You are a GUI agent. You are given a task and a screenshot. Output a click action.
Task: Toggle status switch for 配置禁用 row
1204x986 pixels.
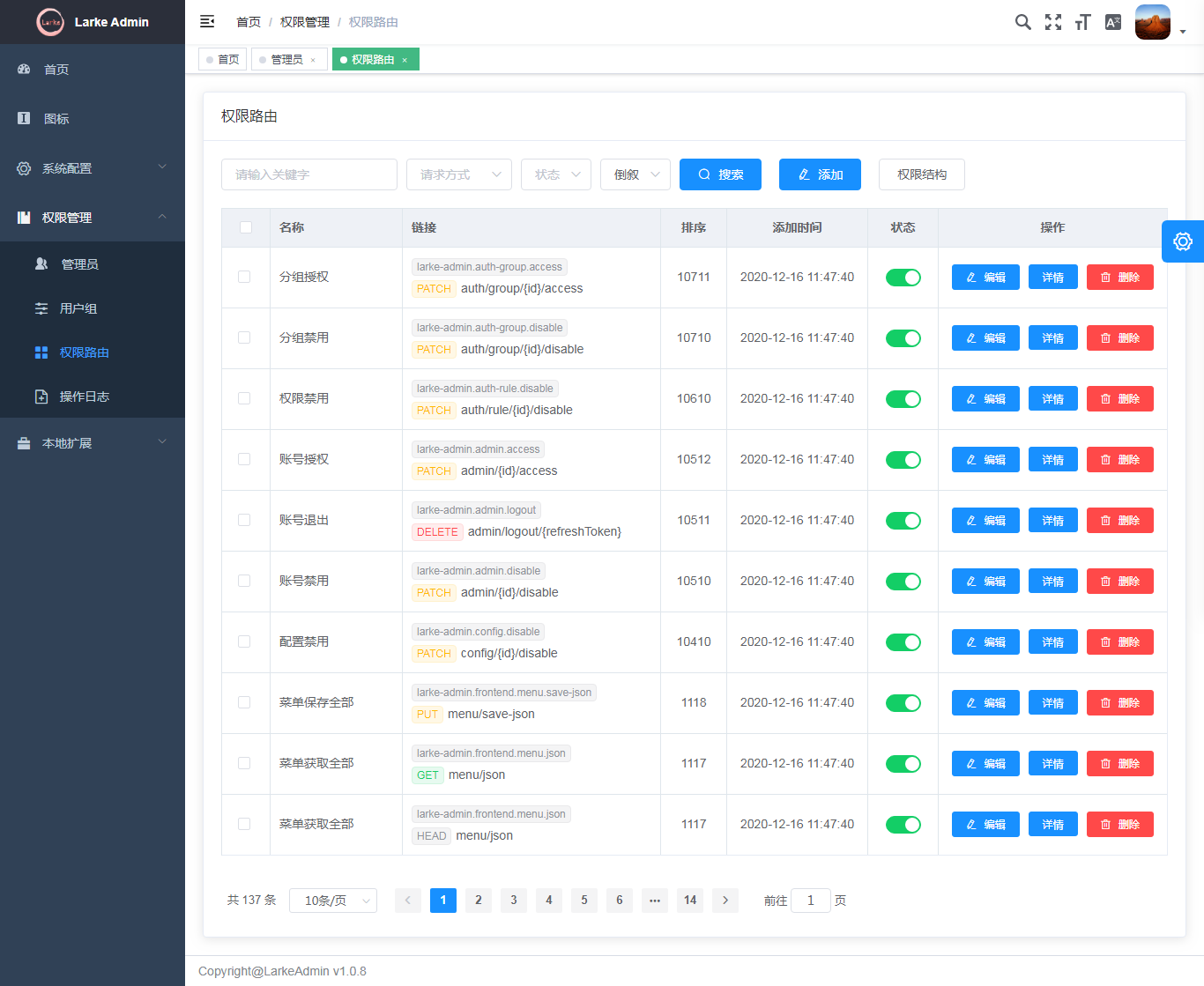point(903,642)
